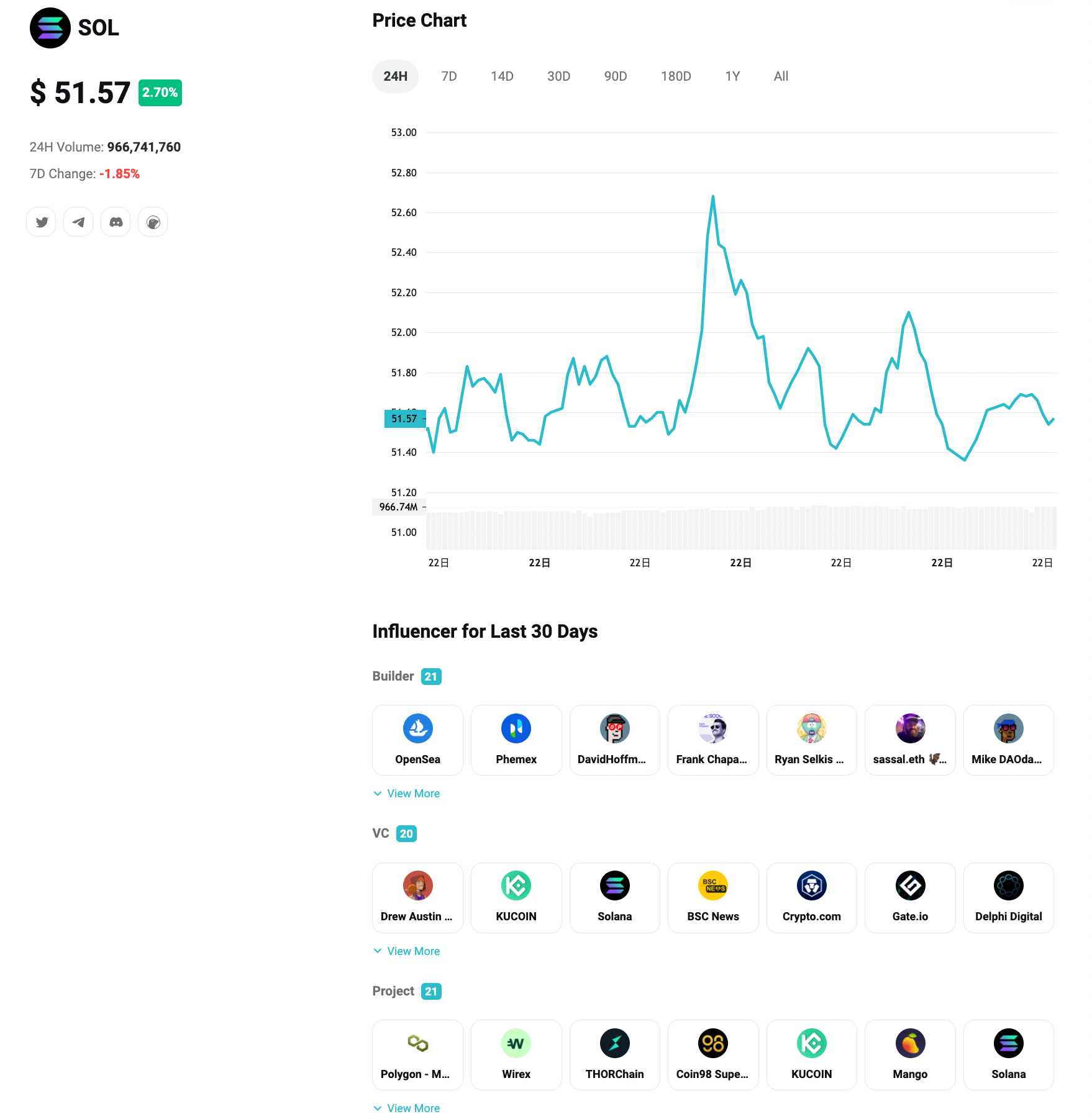Screen dimensions: 1092x1119
Task: Click the Solana logo under VC
Action: [615, 886]
